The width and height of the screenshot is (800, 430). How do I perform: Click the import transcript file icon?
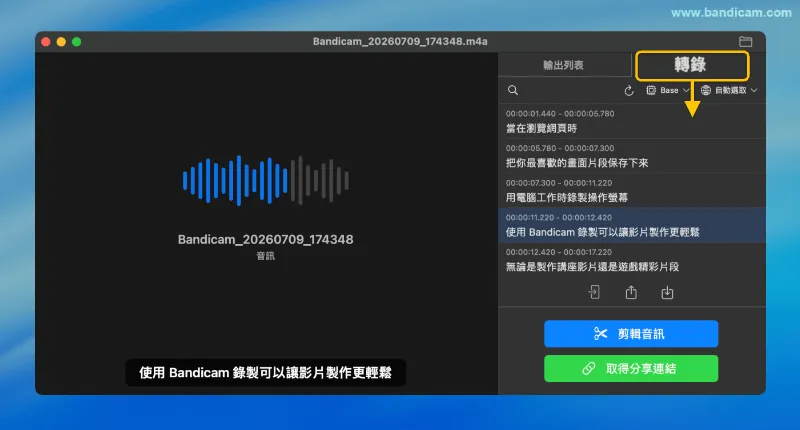click(594, 292)
